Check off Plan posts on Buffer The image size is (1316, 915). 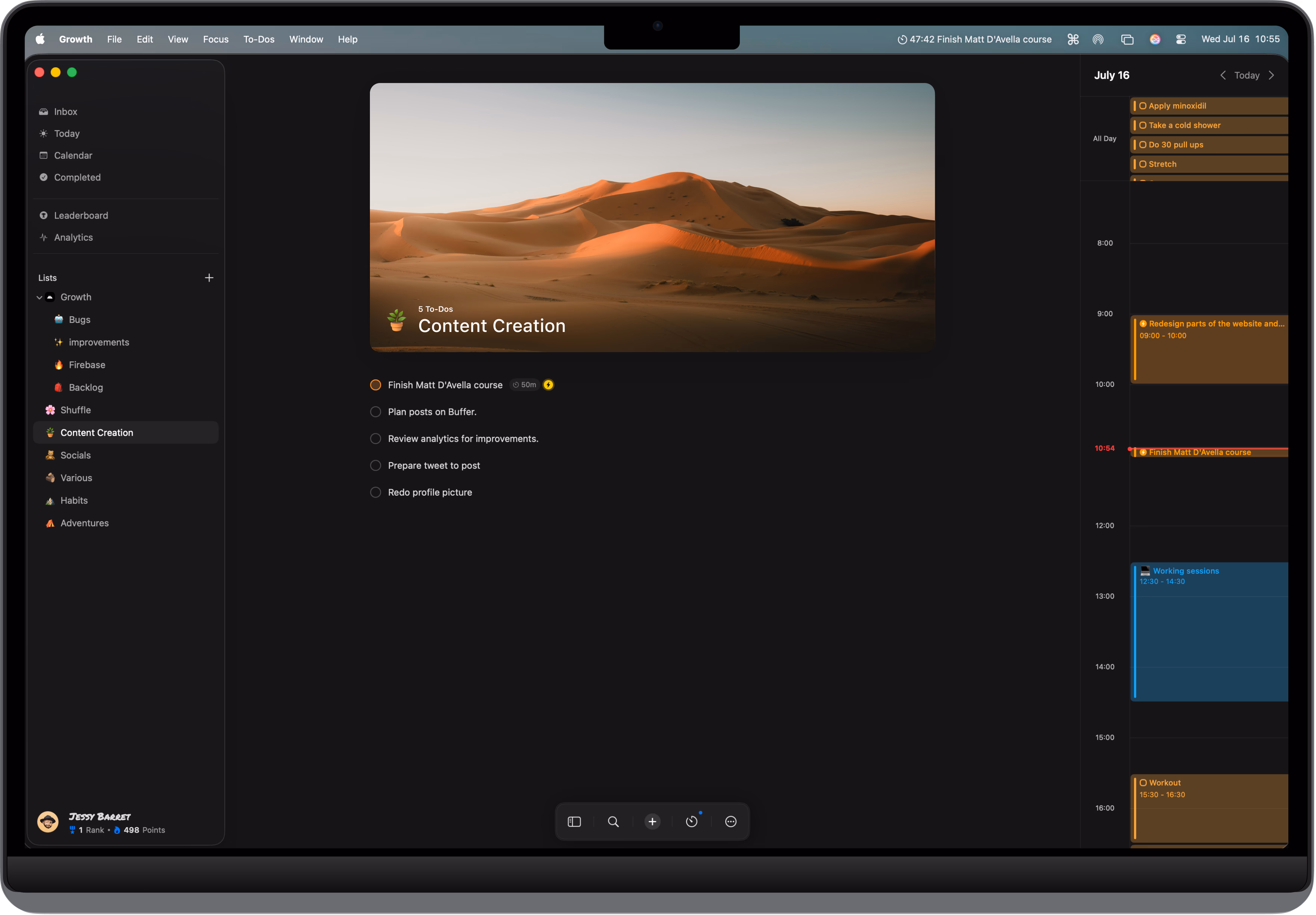click(x=376, y=412)
